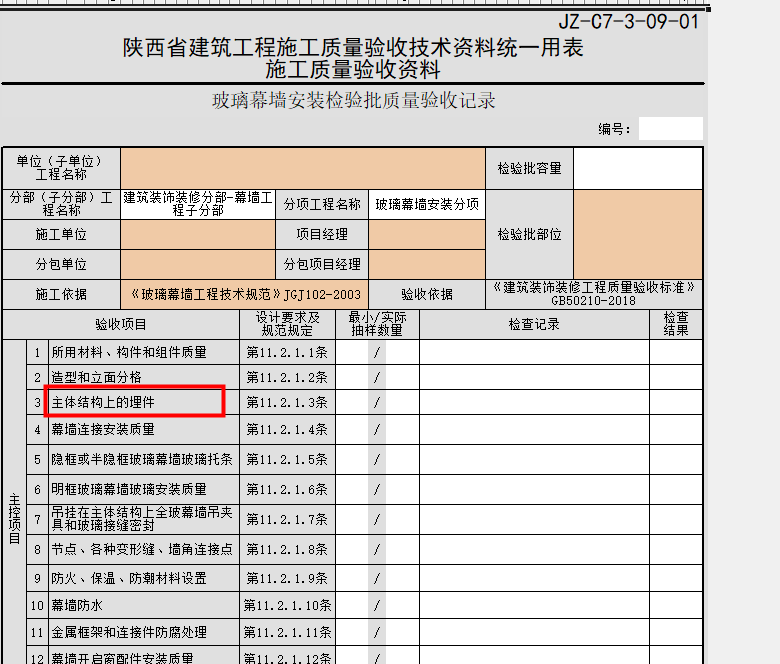Screen dimensions: 780x664
Task: Click the 施工单位 entry field
Action: click(198, 235)
